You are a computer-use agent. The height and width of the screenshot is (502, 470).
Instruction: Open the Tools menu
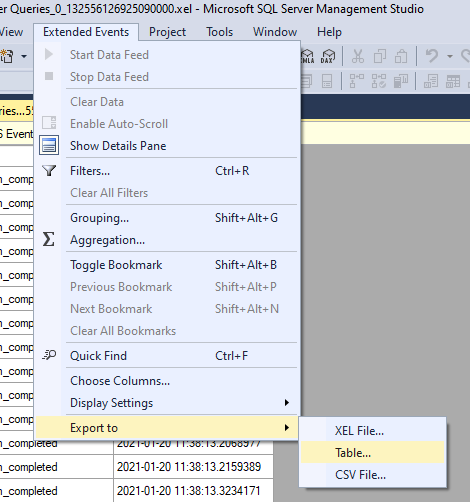point(220,32)
